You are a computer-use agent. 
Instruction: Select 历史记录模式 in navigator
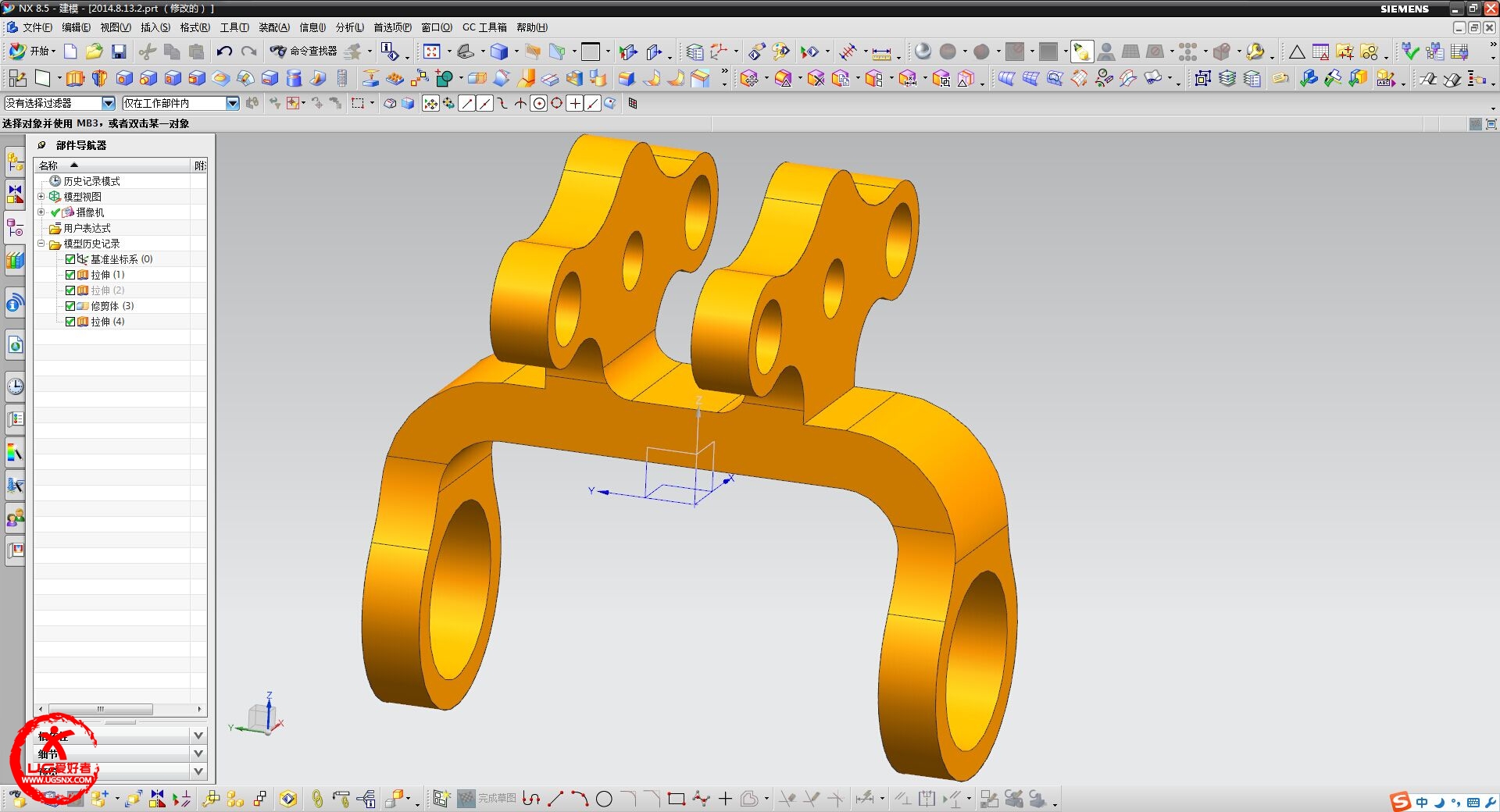(x=91, y=181)
